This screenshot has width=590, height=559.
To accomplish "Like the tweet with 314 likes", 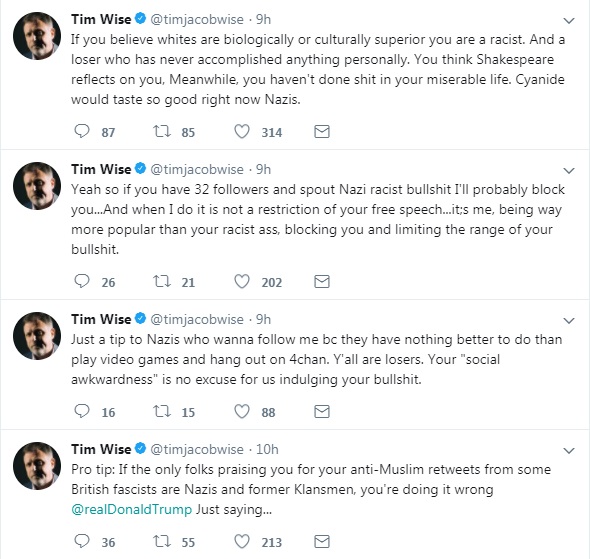I will point(242,131).
